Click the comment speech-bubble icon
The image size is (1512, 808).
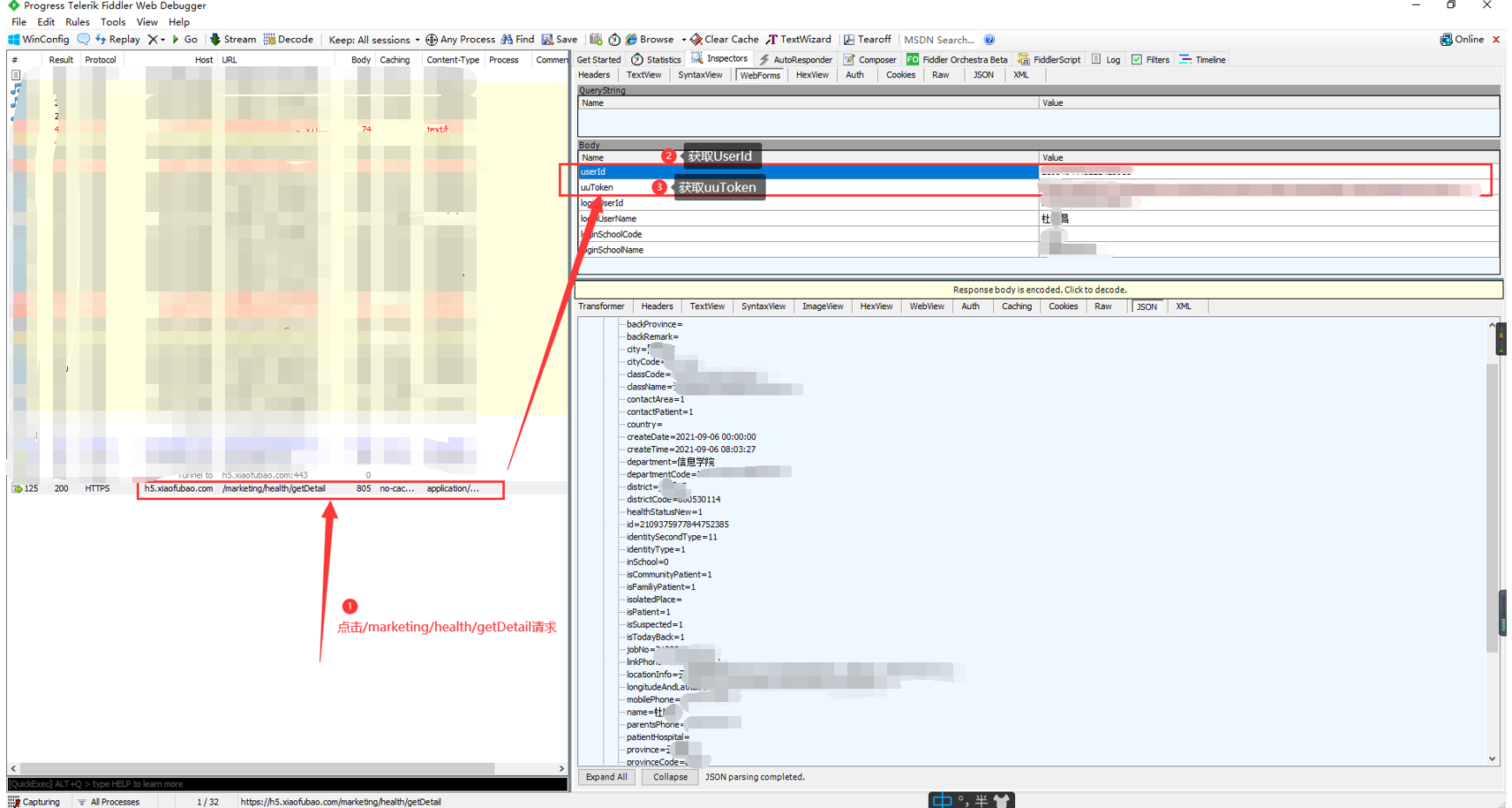point(84,40)
